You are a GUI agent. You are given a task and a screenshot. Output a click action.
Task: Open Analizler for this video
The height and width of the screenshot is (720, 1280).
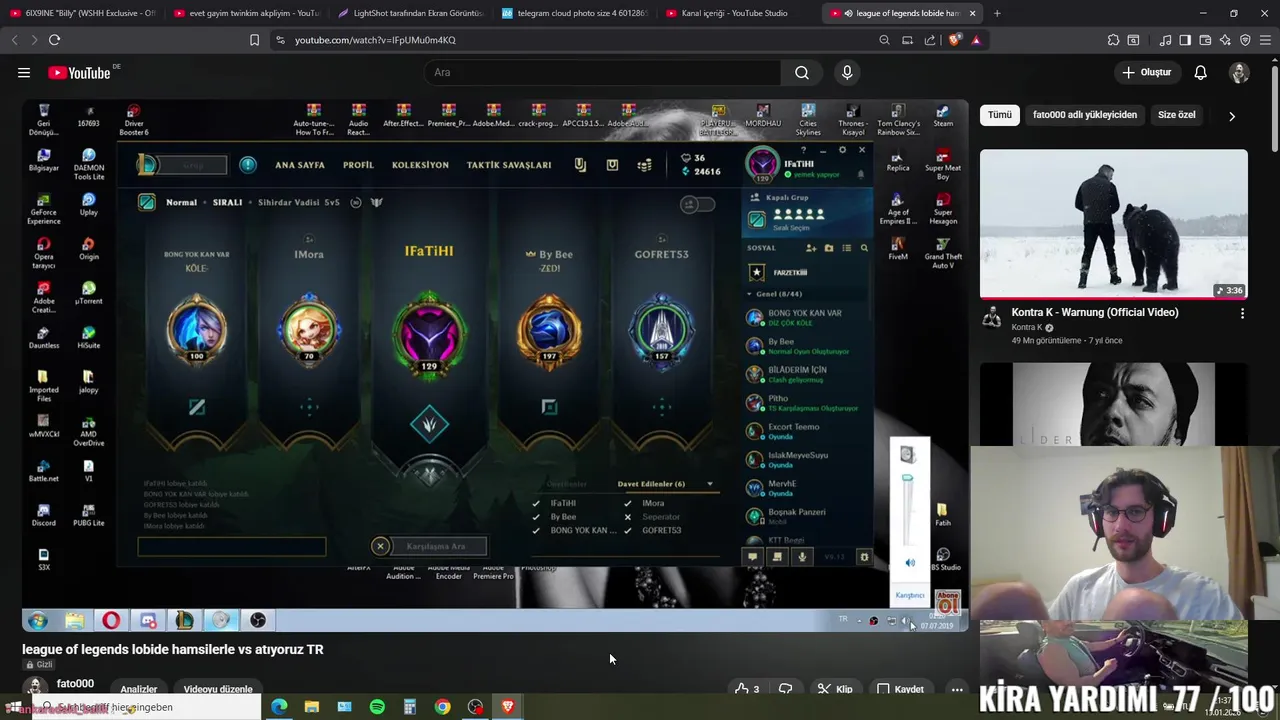139,689
